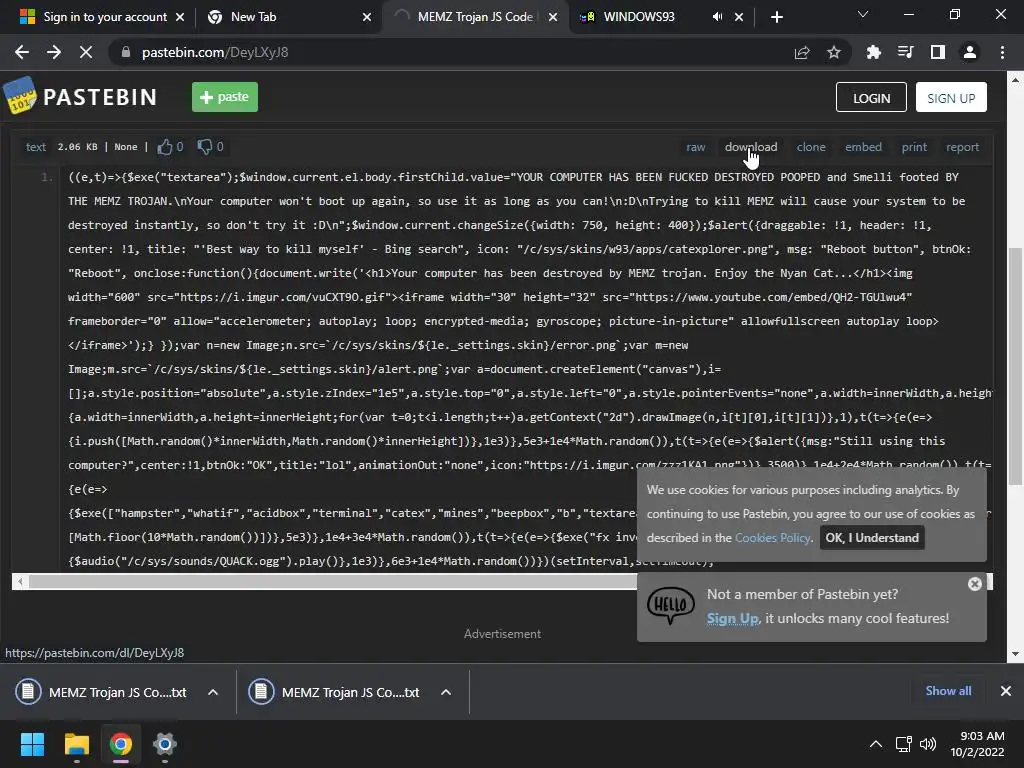
Task: Close the signup prompt popup
Action: tap(974, 584)
